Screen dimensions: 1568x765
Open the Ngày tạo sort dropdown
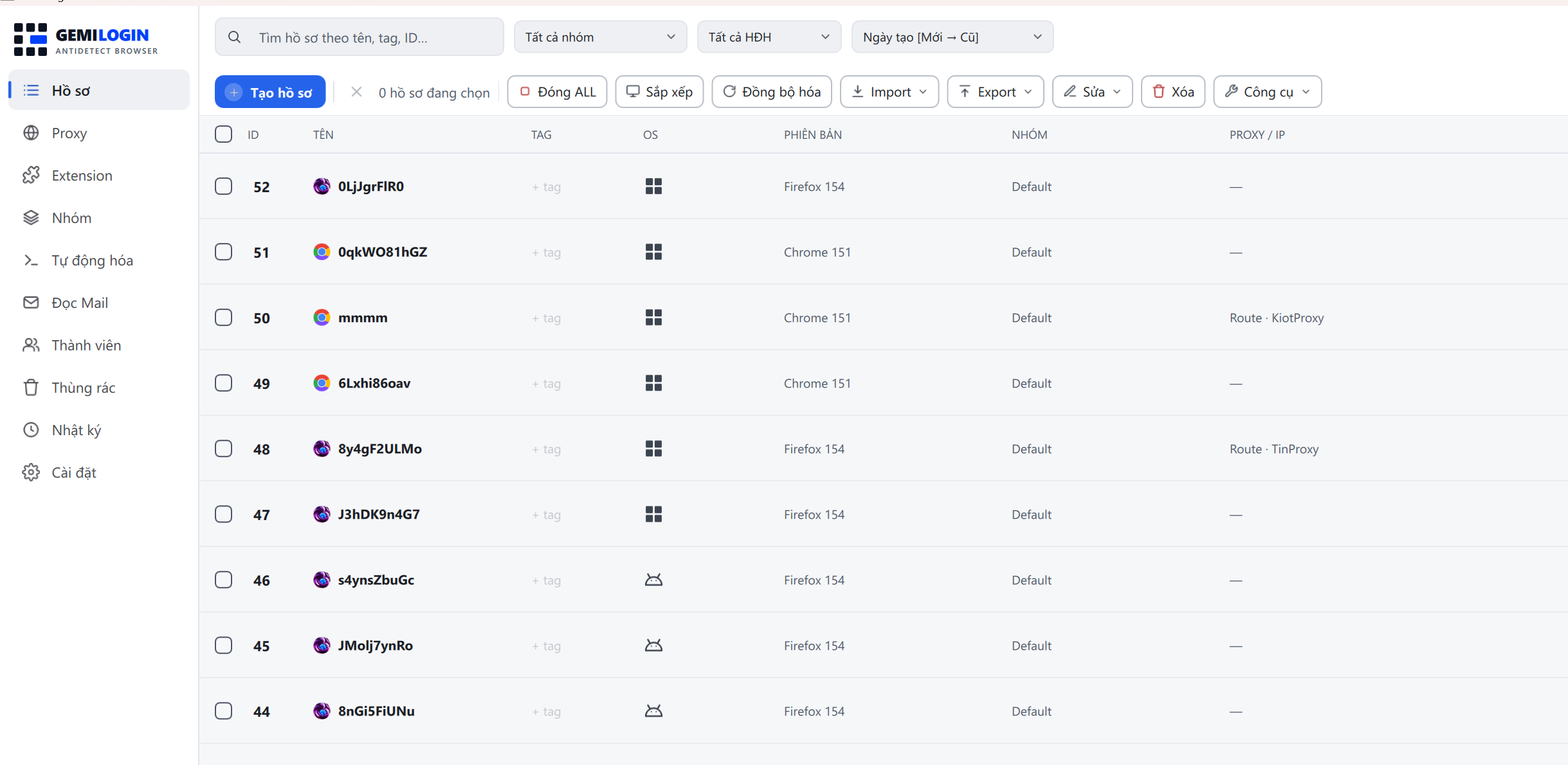click(x=952, y=37)
